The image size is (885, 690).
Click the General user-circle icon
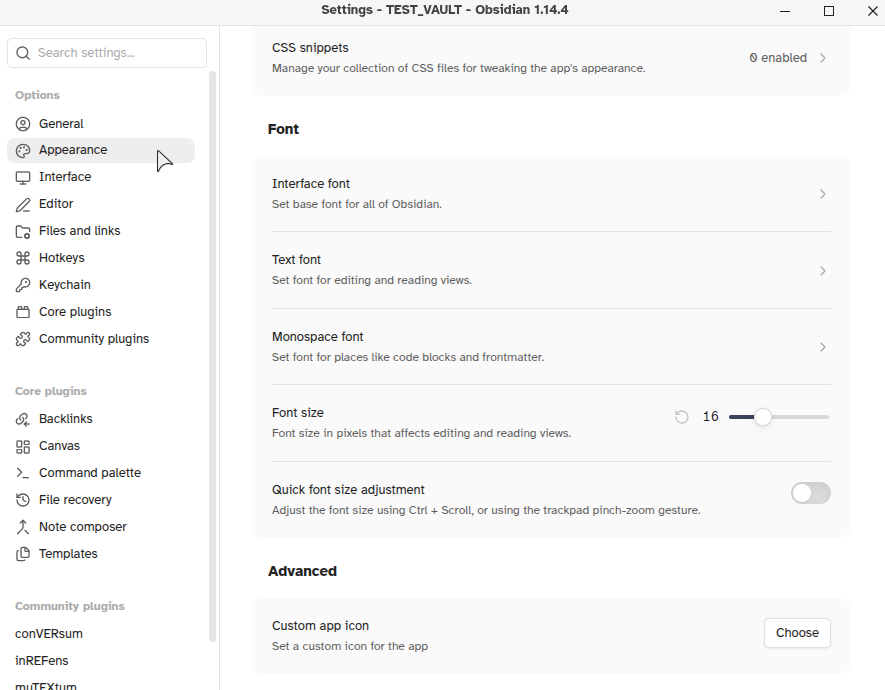(x=23, y=124)
